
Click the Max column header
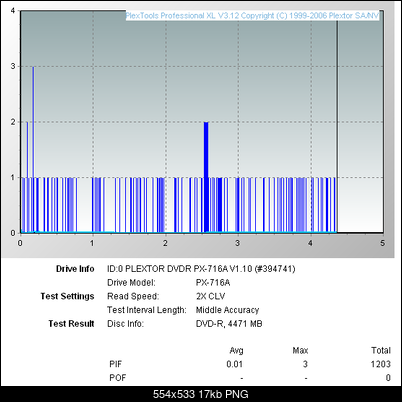(300, 351)
